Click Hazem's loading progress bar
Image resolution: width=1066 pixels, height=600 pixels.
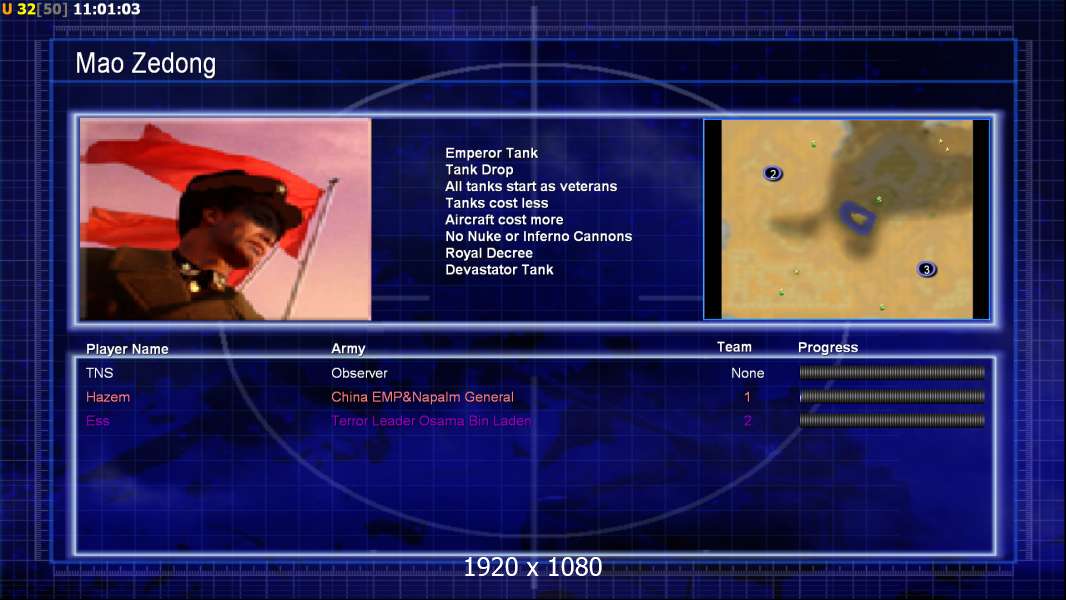(892, 396)
